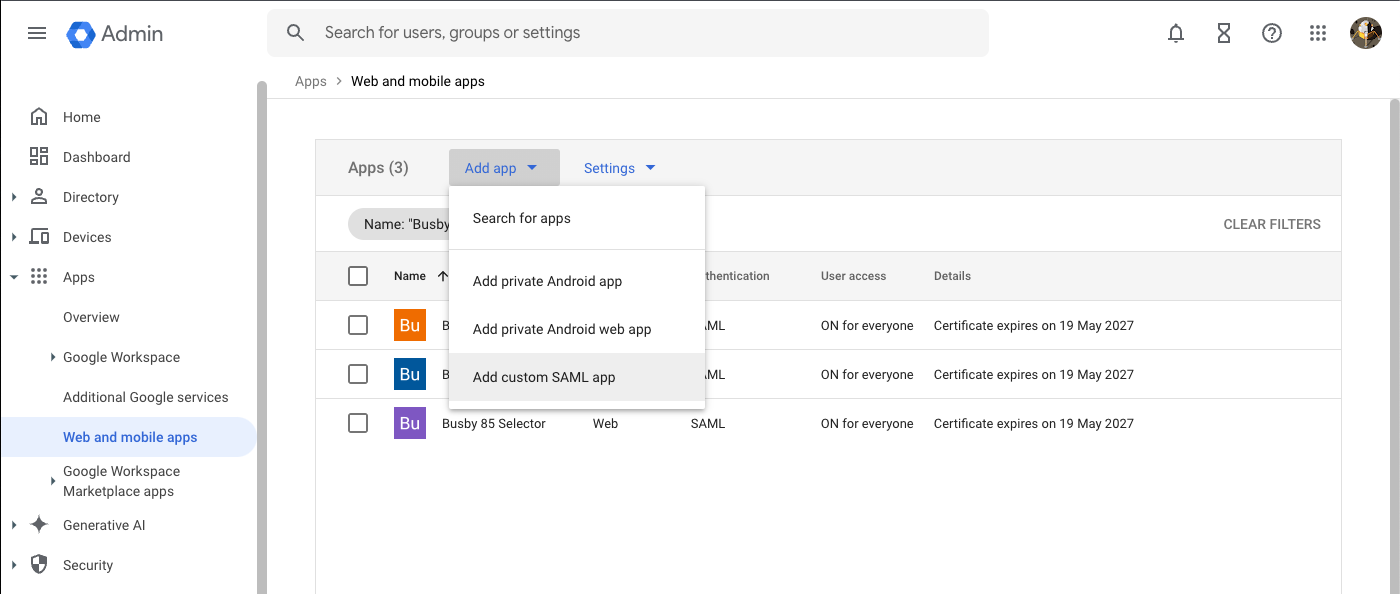Click the blue Bu app icon
The height and width of the screenshot is (594, 1400).
(x=410, y=374)
